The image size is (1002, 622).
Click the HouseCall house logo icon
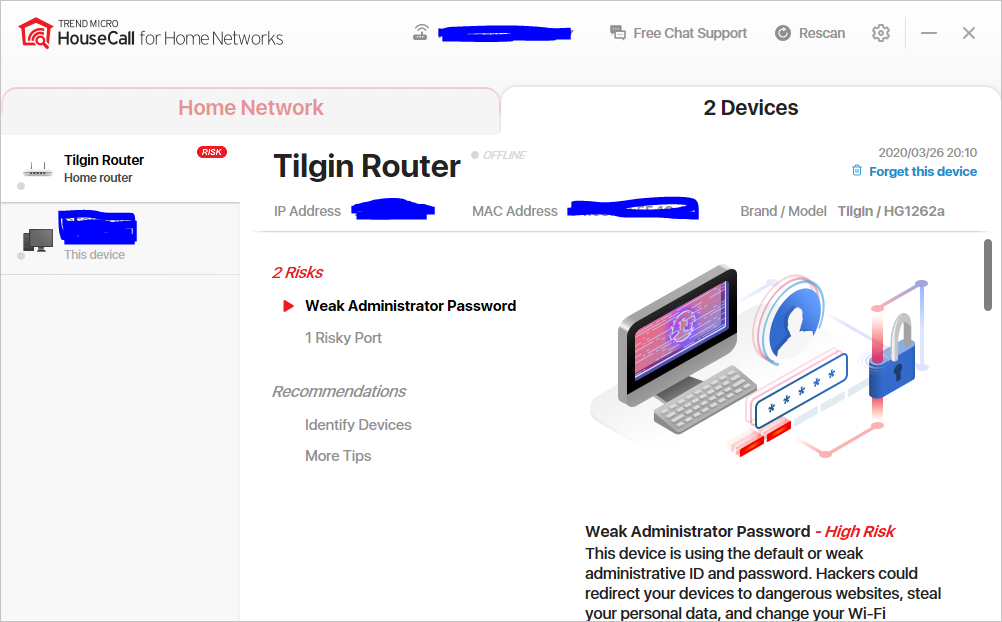click(36, 33)
